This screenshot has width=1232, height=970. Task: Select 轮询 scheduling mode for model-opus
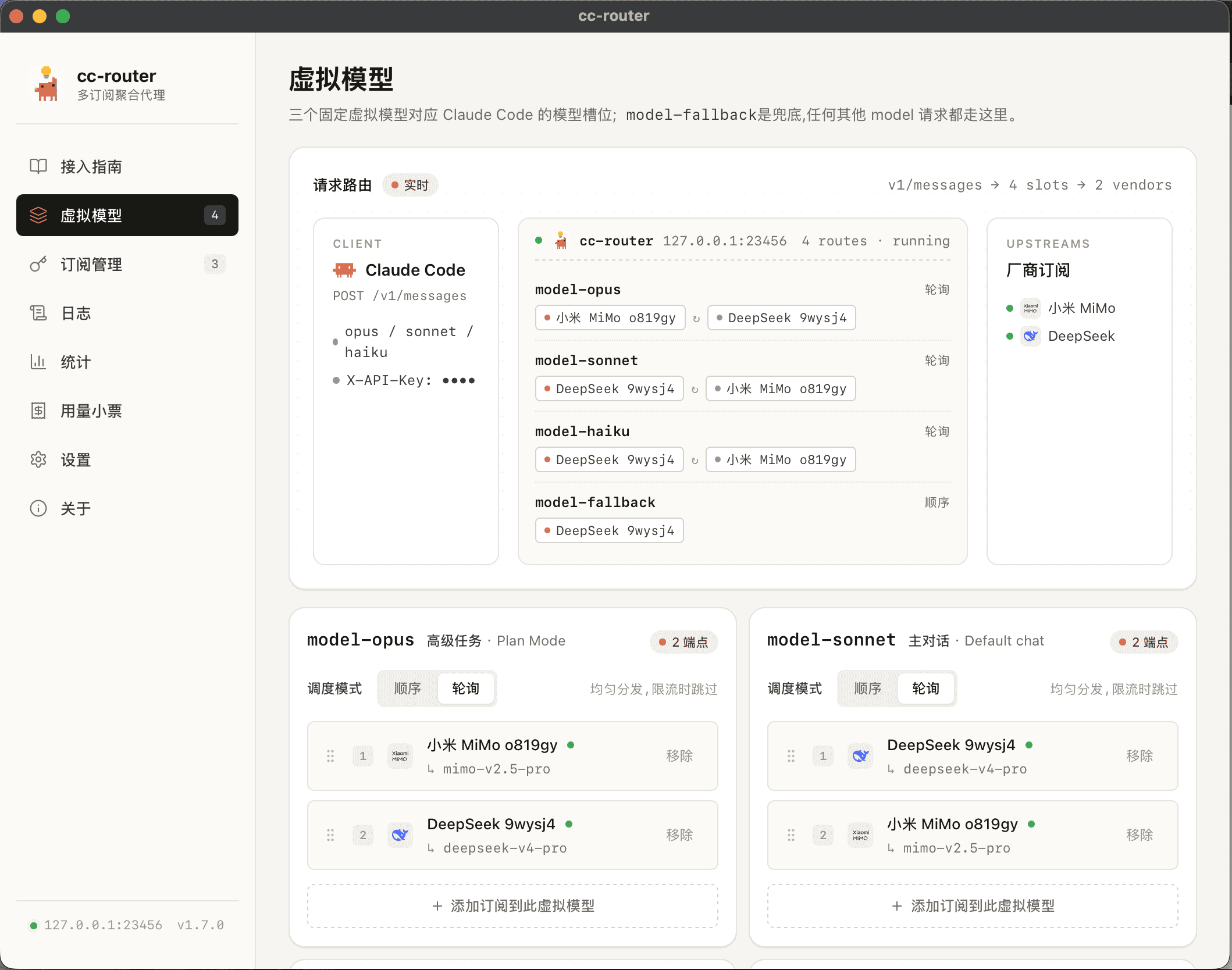pyautogui.click(x=466, y=689)
